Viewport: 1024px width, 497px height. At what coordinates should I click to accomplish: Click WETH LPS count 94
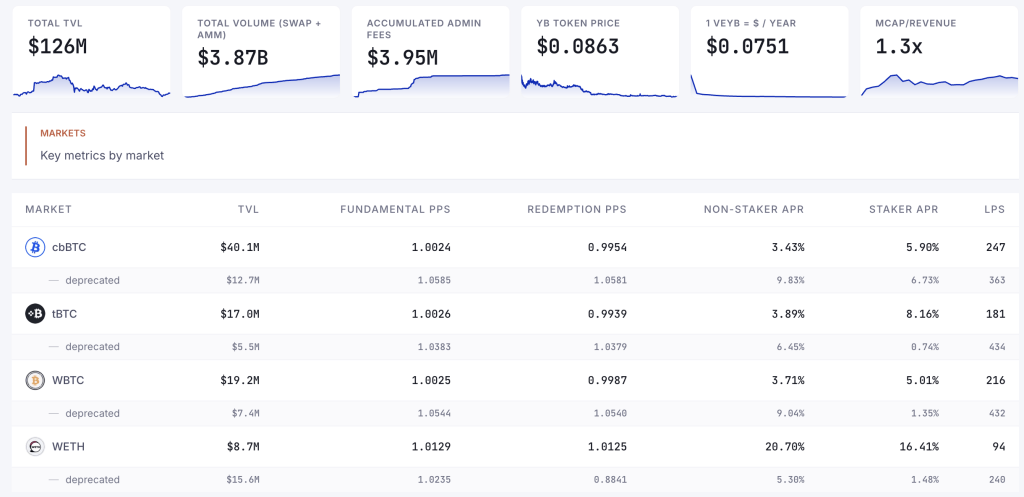(x=999, y=447)
